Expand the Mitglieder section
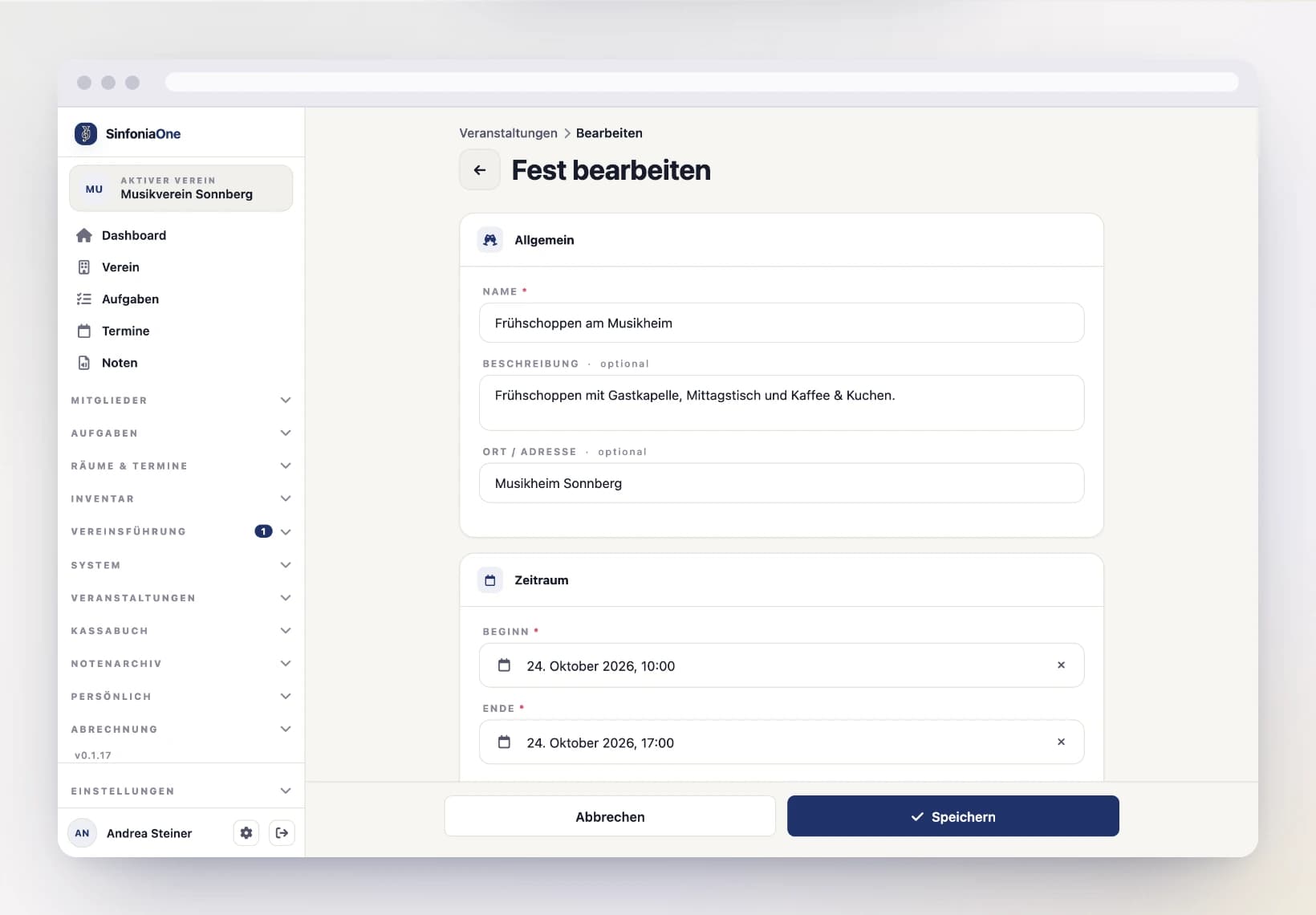This screenshot has height=915, width=1316. 181,401
